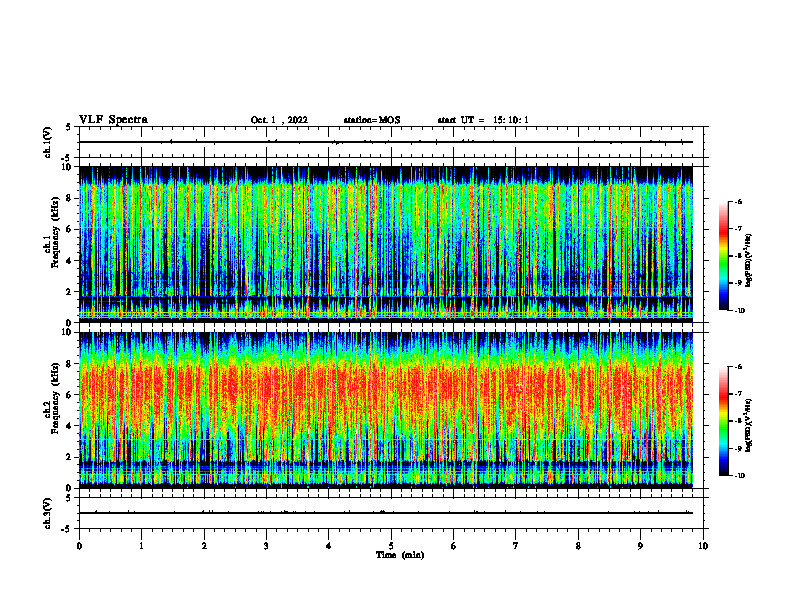Image resolution: width=792 pixels, height=612 pixels.
Task: Click time axis tick label 8
Action: (x=578, y=546)
